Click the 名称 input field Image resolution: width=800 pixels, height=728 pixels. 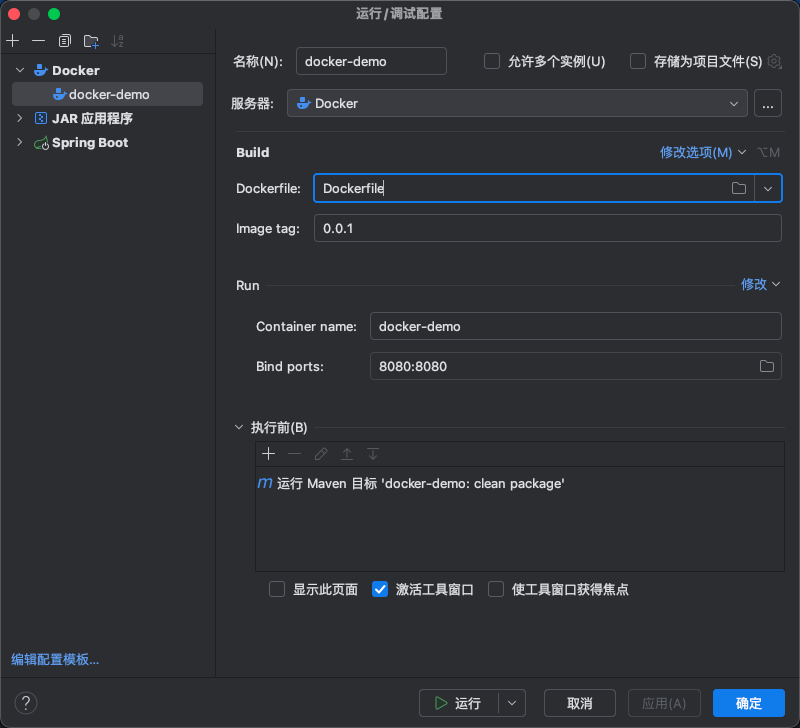371,61
